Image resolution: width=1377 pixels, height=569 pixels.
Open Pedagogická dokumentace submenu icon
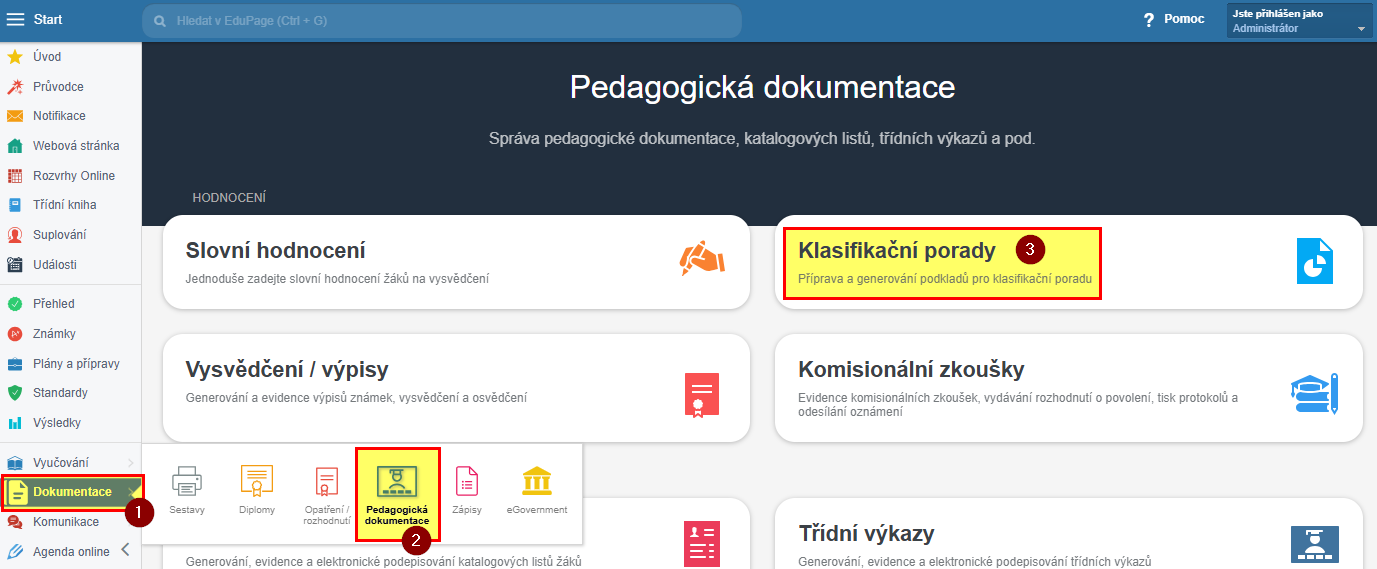pyautogui.click(x=397, y=481)
